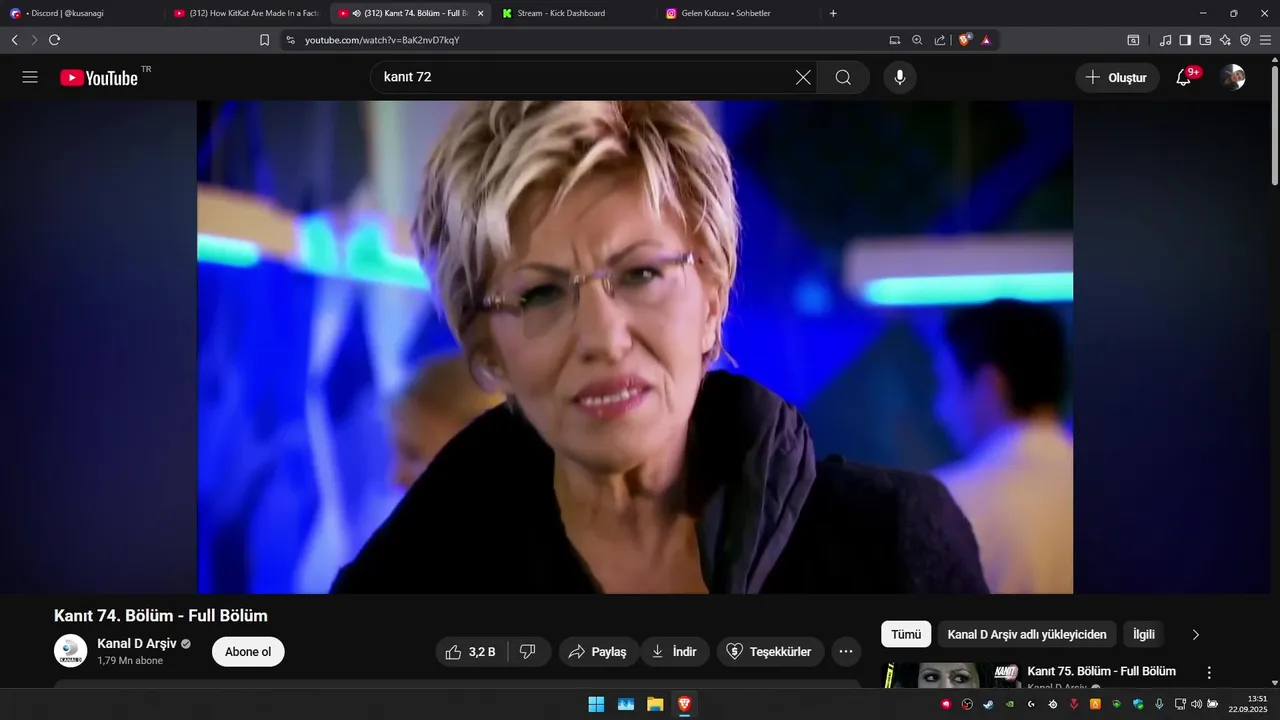Screen dimensions: 1280x720
Task: Open the tab search button
Action: point(1133,40)
